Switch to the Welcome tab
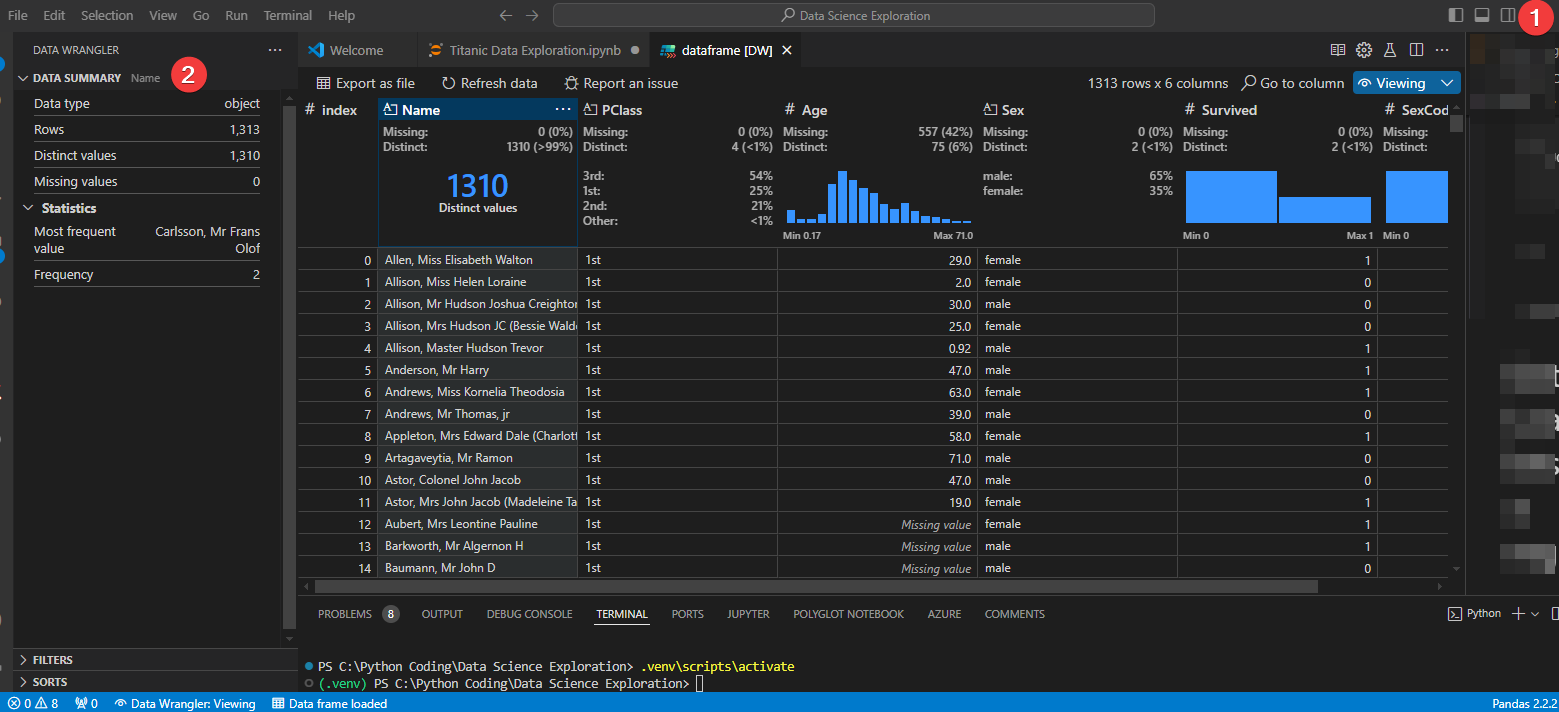Image resolution: width=1559 pixels, height=712 pixels. tap(356, 50)
